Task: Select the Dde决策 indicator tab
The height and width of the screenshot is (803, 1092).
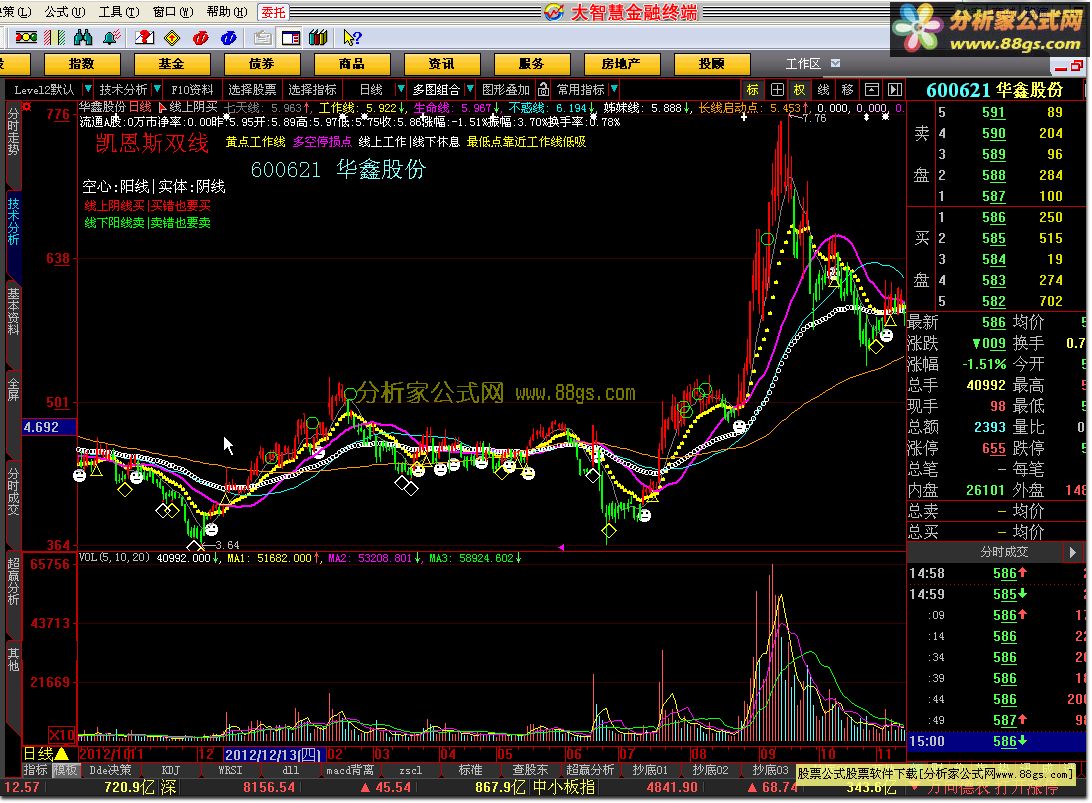Action: (111, 770)
